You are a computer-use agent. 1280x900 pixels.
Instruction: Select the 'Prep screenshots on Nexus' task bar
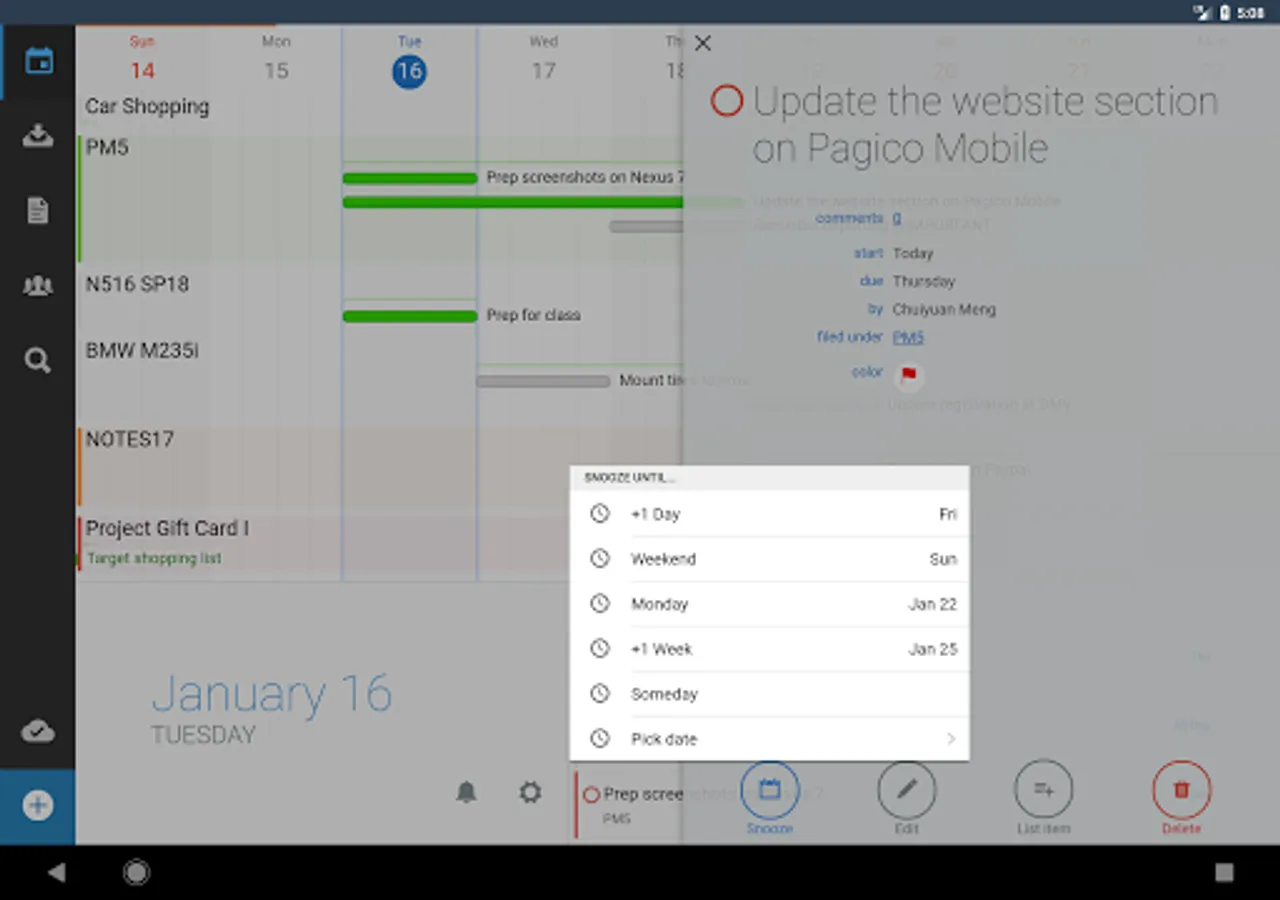410,178
